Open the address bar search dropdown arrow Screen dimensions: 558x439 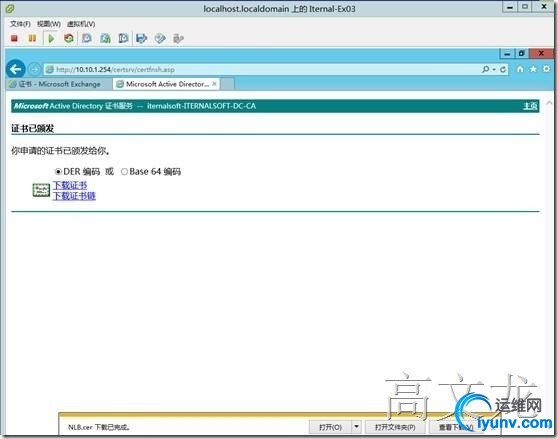tap(494, 69)
